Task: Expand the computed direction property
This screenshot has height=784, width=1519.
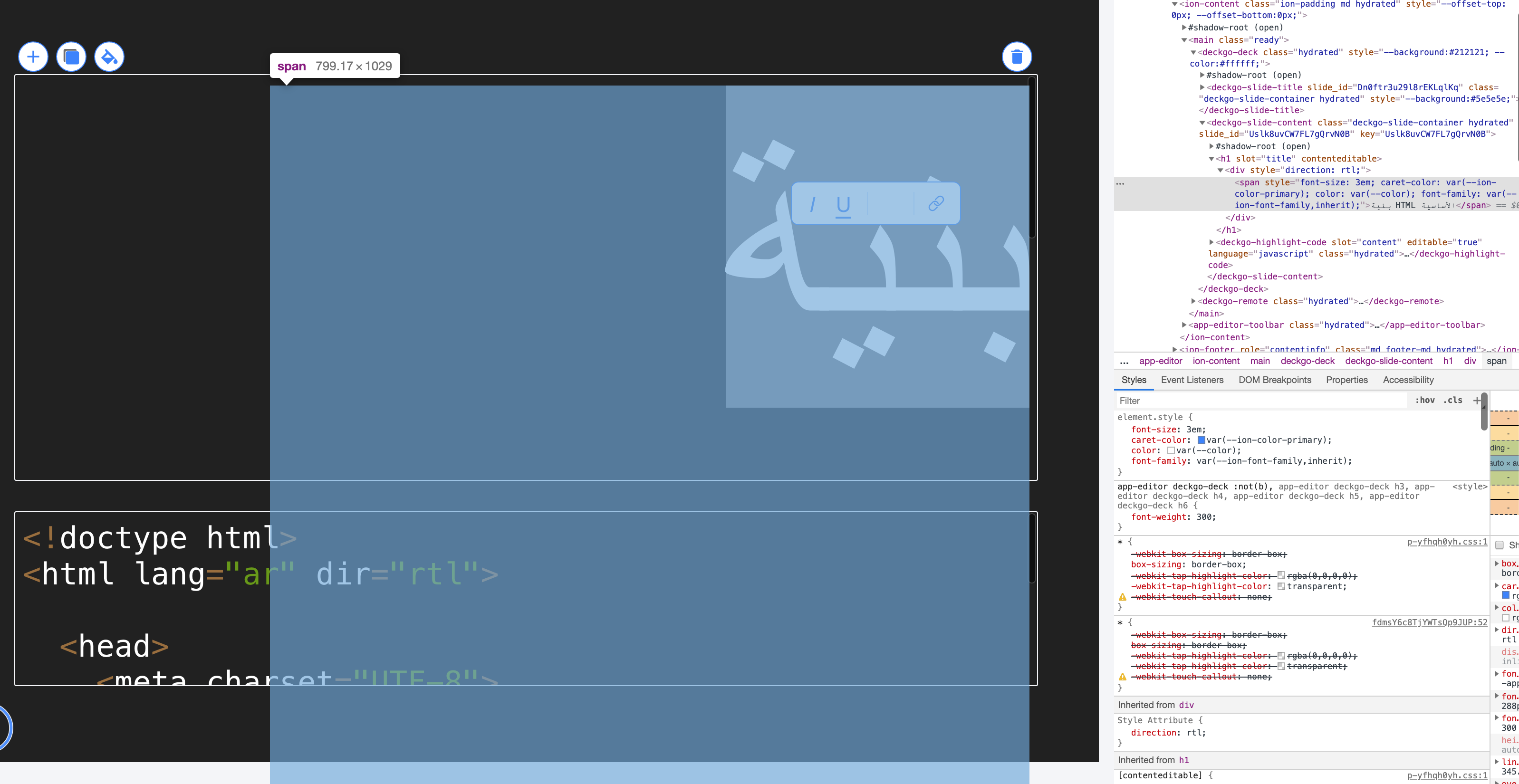Action: [x=1497, y=630]
